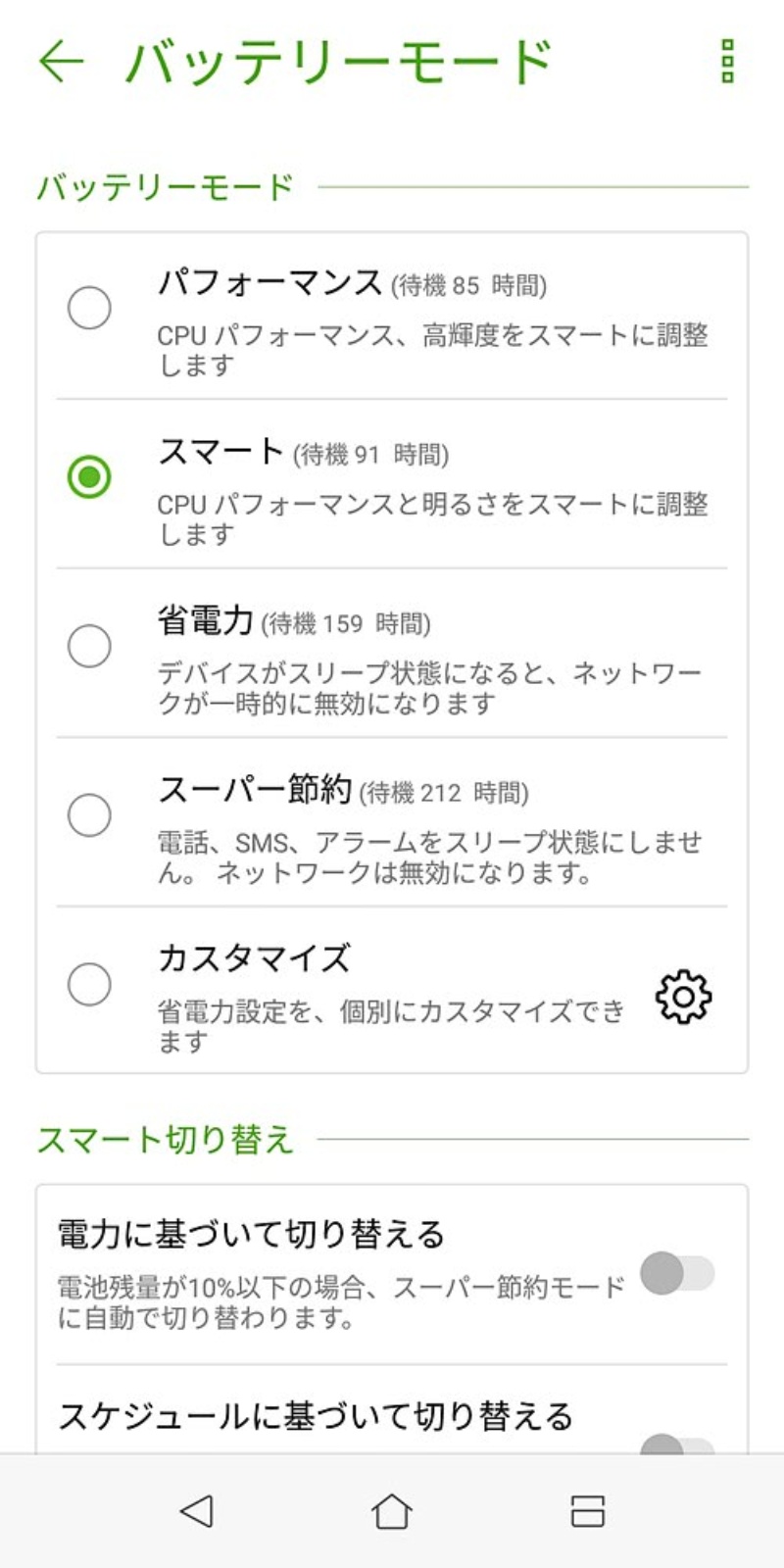The image size is (784, 1568).
Task: Enable 電力に基づいて切り替える toggle switch
Action: [x=677, y=1273]
